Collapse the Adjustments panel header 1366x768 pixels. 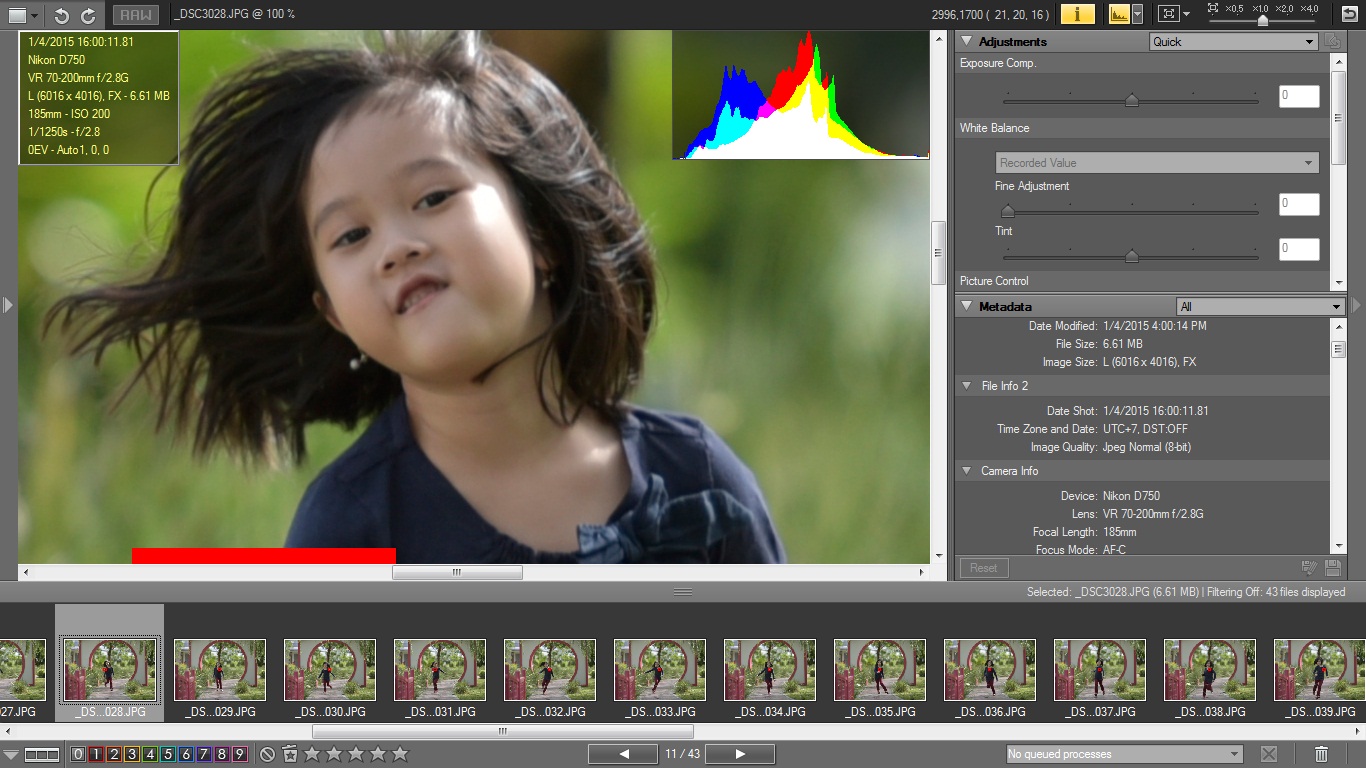click(x=966, y=42)
